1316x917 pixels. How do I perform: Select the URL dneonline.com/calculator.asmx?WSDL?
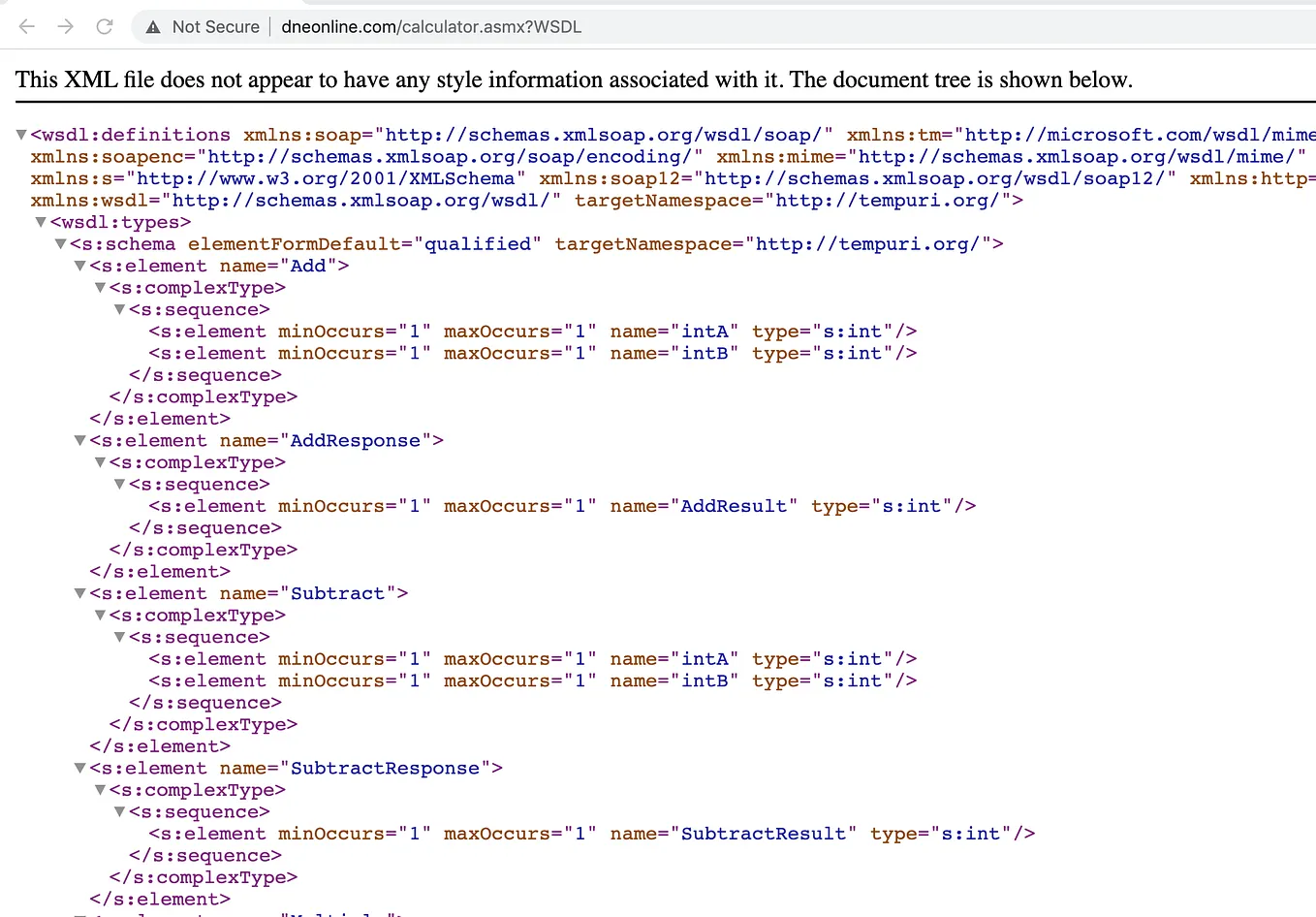[431, 27]
